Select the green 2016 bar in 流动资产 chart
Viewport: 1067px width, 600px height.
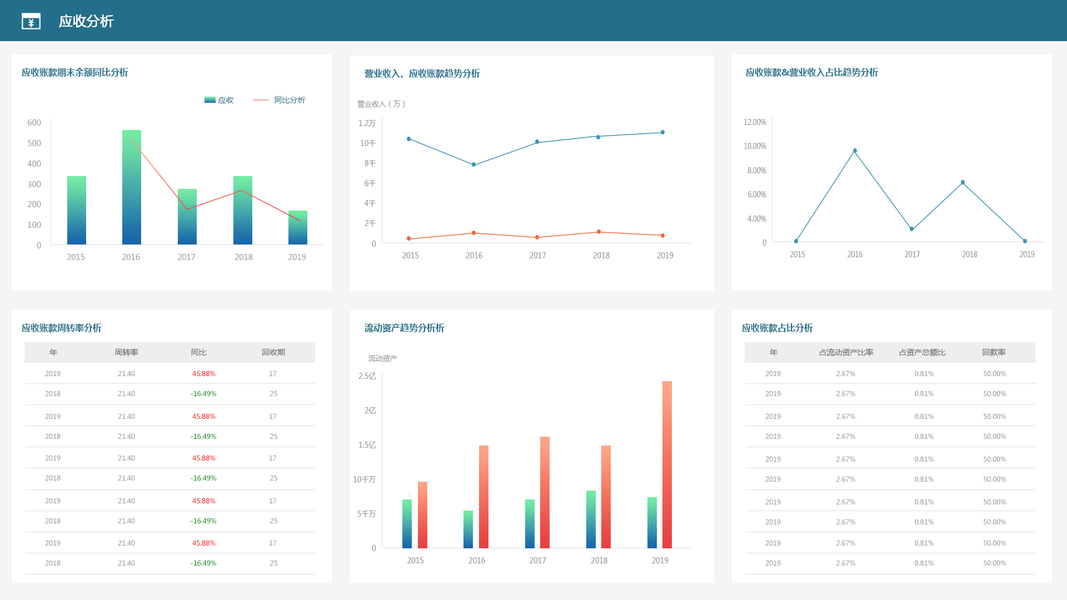point(468,529)
